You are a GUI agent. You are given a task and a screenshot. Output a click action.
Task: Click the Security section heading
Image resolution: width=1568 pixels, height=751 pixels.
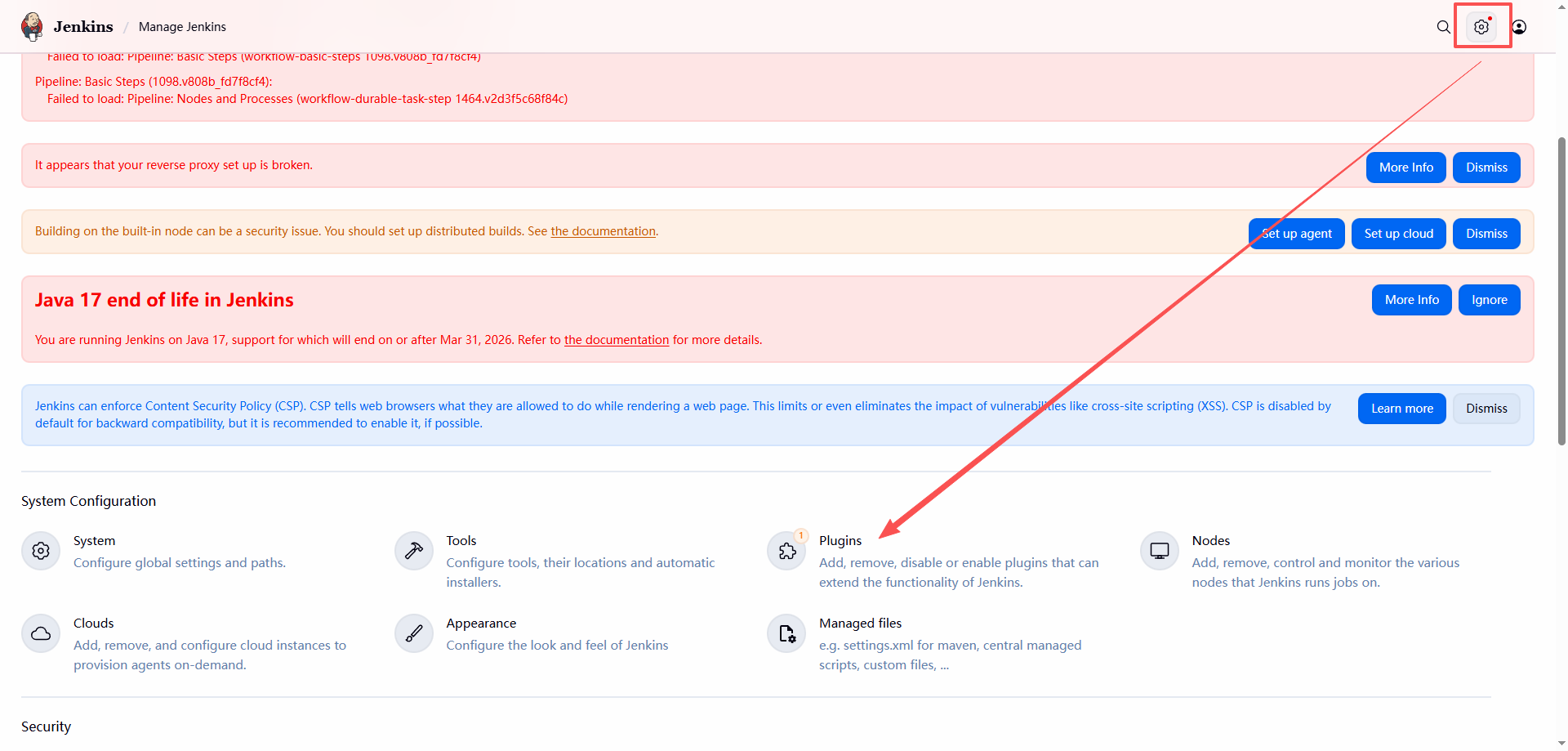(46, 726)
